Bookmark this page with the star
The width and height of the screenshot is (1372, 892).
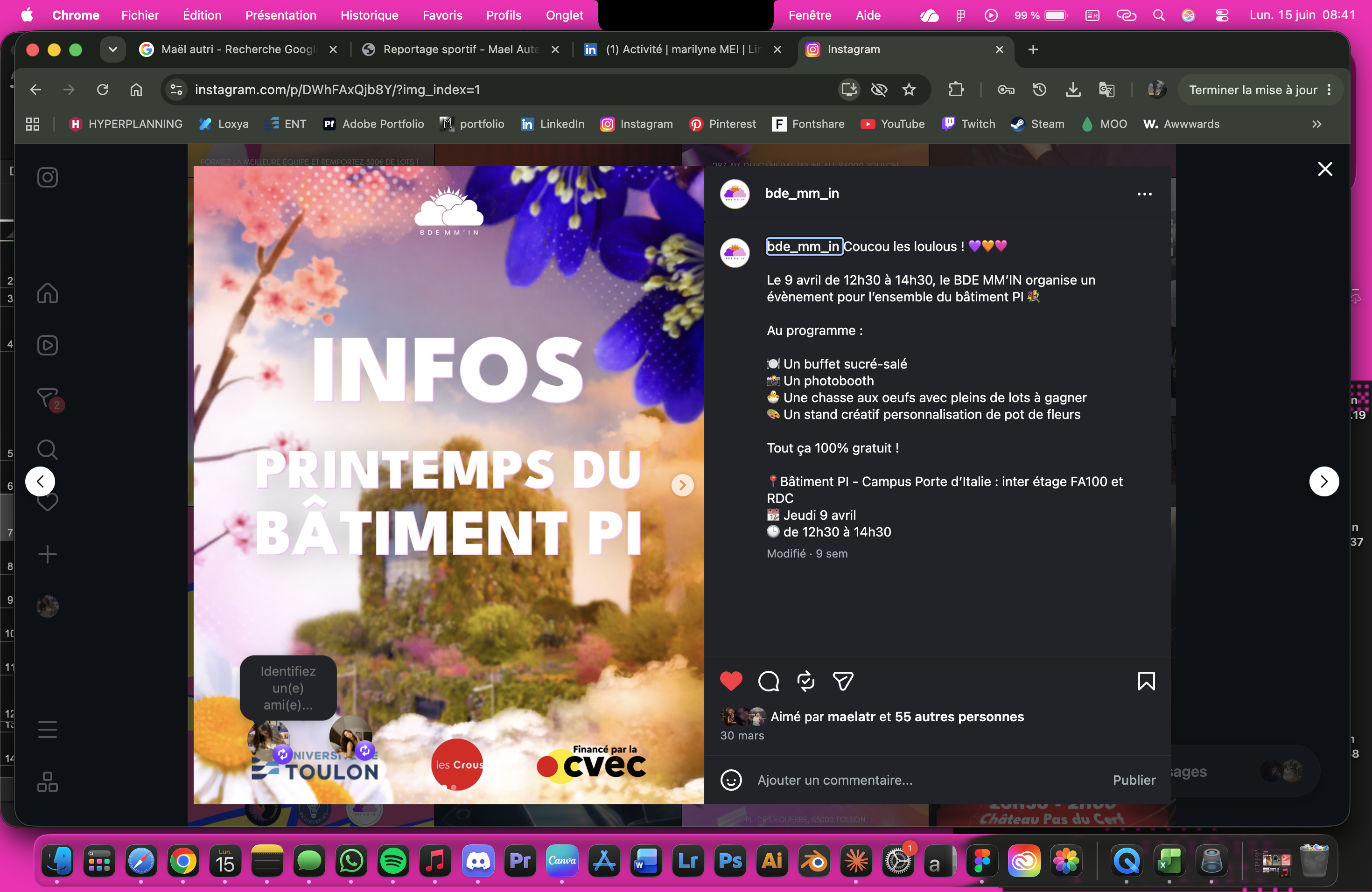(x=909, y=89)
